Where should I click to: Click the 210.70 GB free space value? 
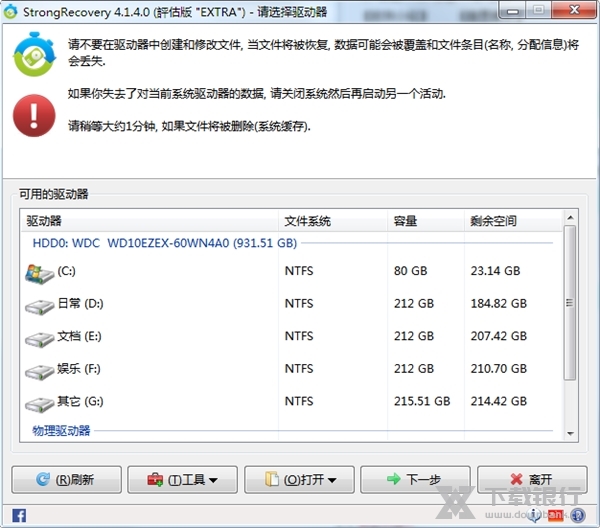click(x=499, y=368)
